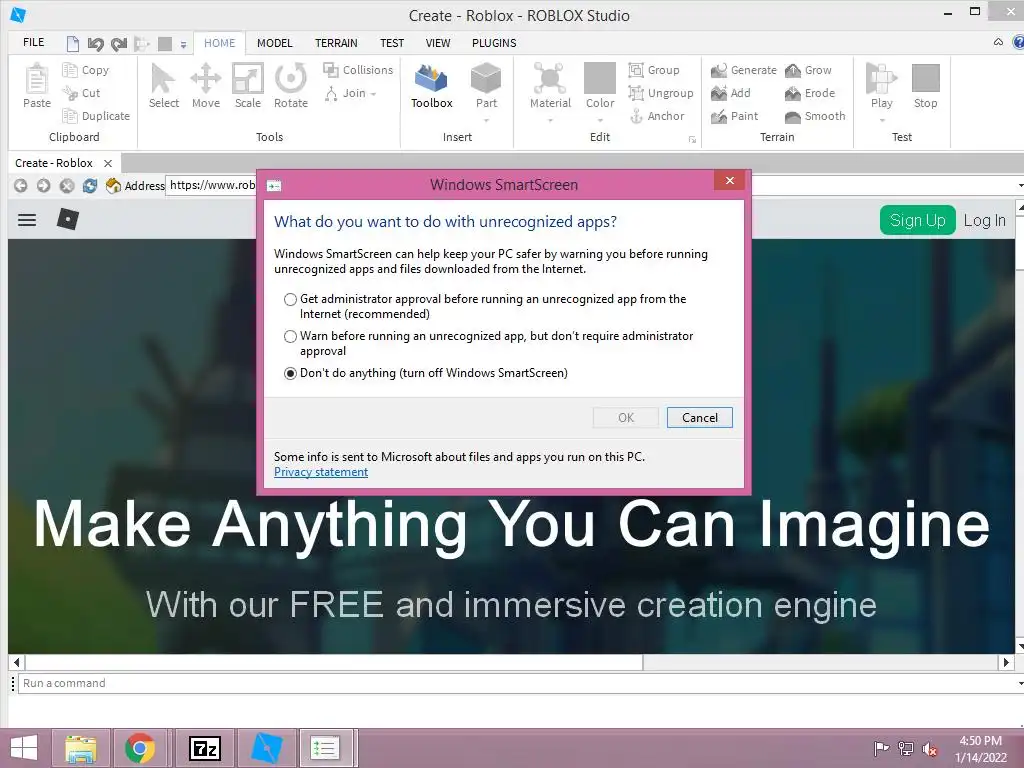Viewport: 1024px width, 768px height.
Task: Click the Erode terrain tool
Action: coord(810,93)
